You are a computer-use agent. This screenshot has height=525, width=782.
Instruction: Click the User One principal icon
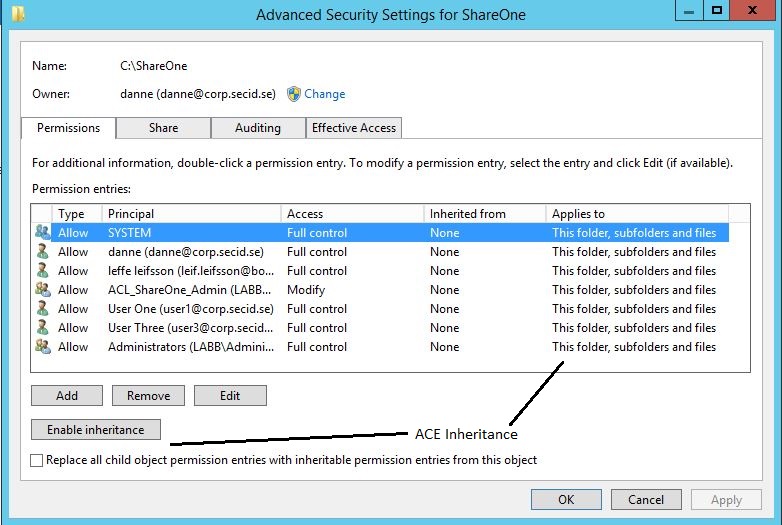coord(42,309)
